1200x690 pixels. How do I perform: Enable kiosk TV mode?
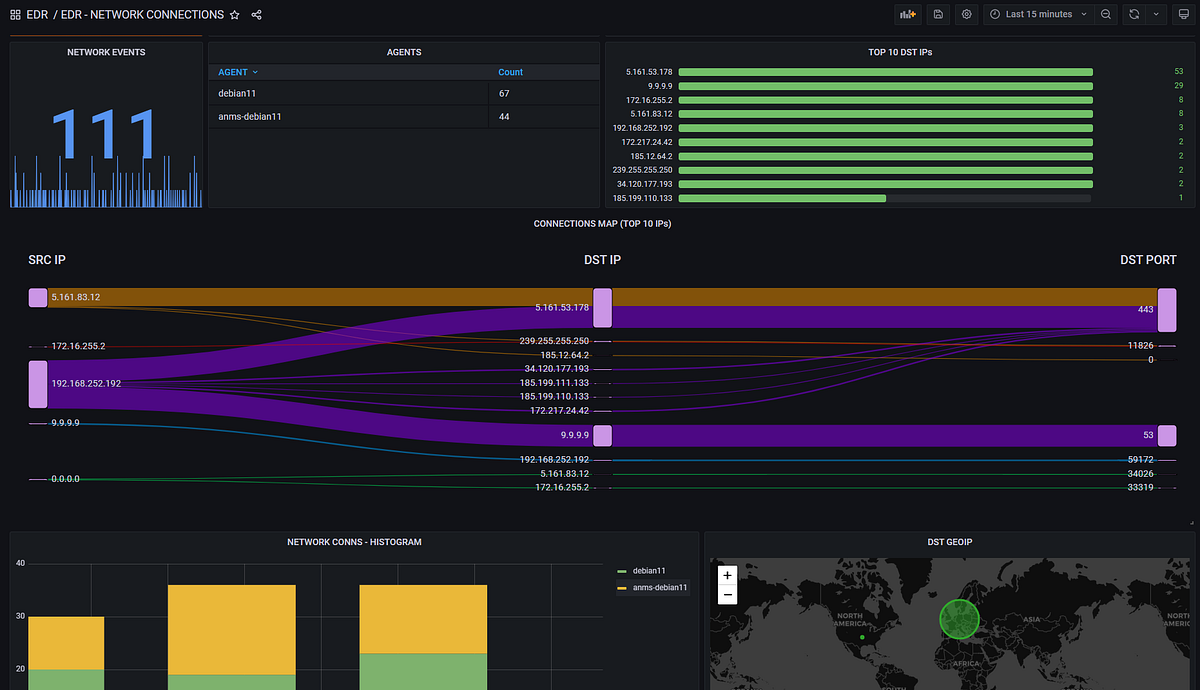point(1184,14)
